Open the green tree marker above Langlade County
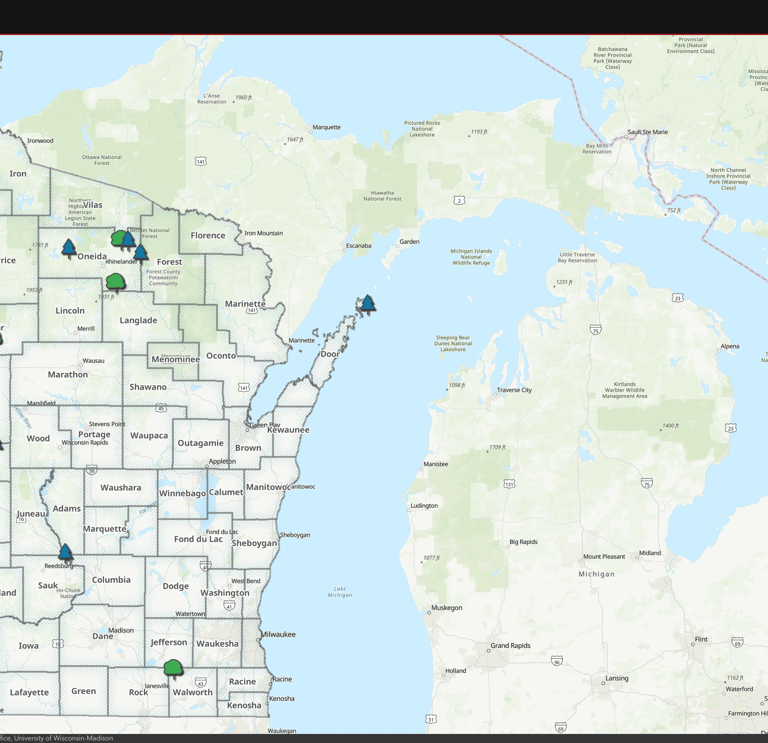Screen dimensions: 768x743 tap(116, 283)
